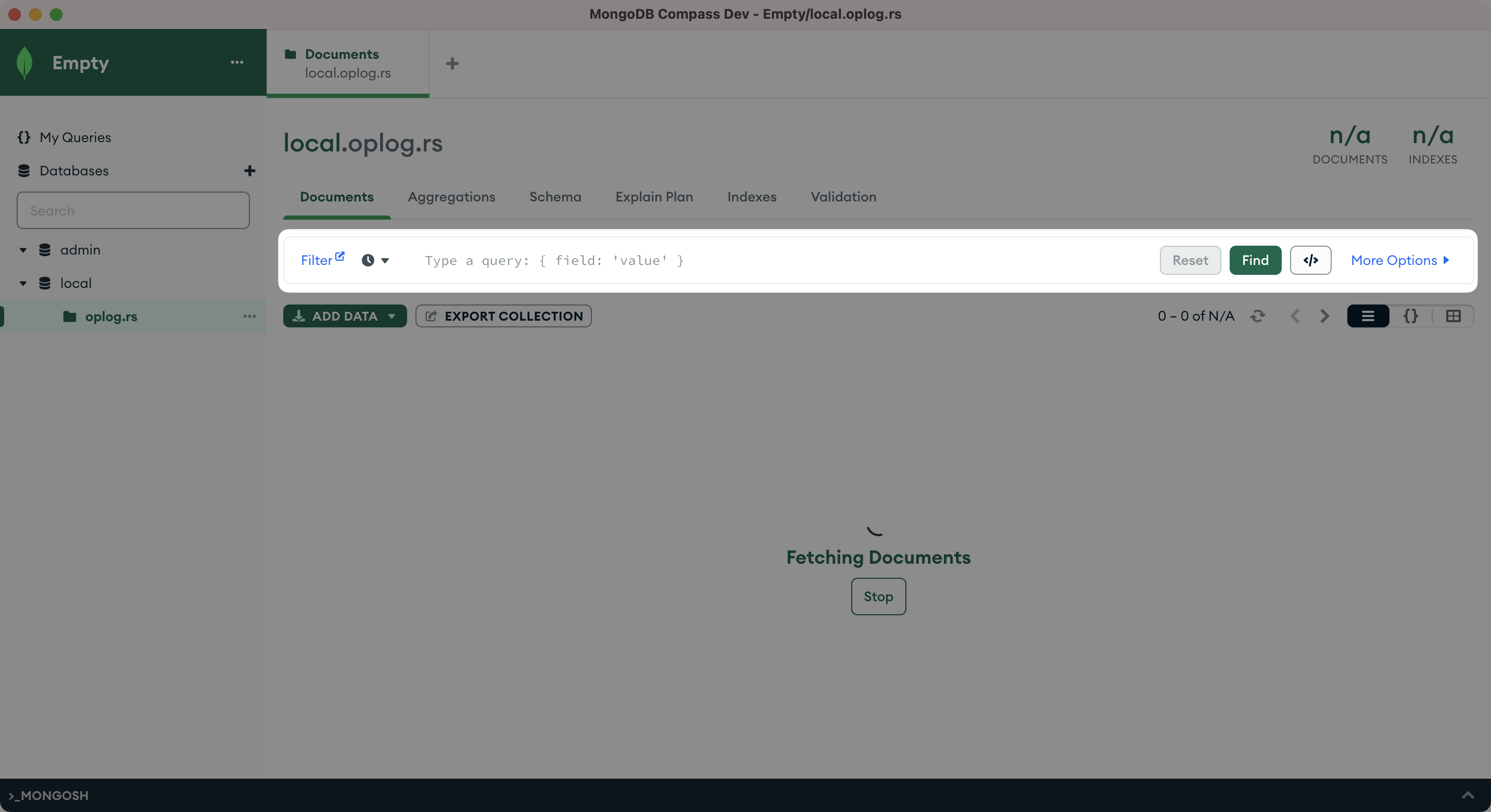Click the export to language code icon

pyautogui.click(x=1310, y=260)
